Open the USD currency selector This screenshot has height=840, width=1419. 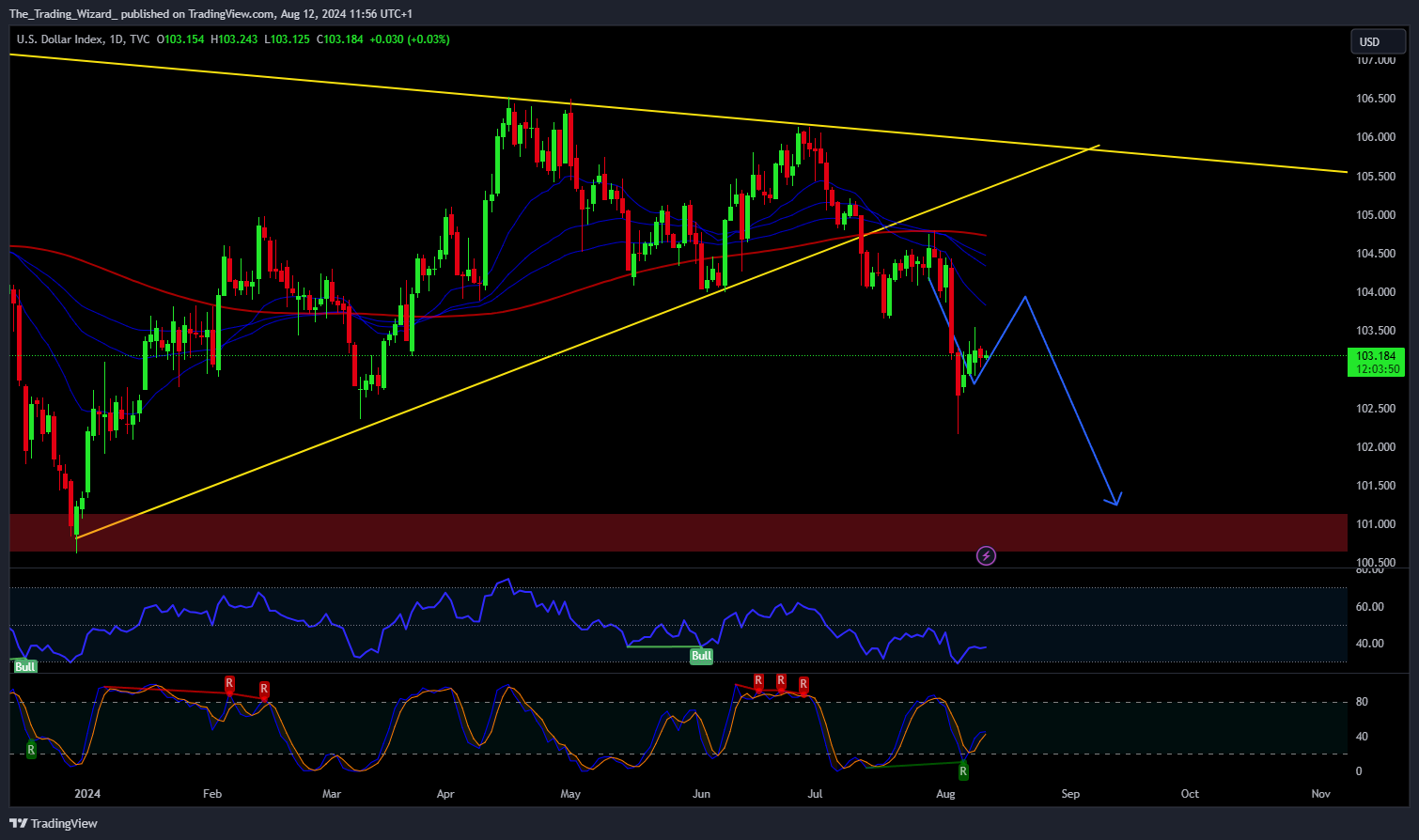pos(1378,41)
